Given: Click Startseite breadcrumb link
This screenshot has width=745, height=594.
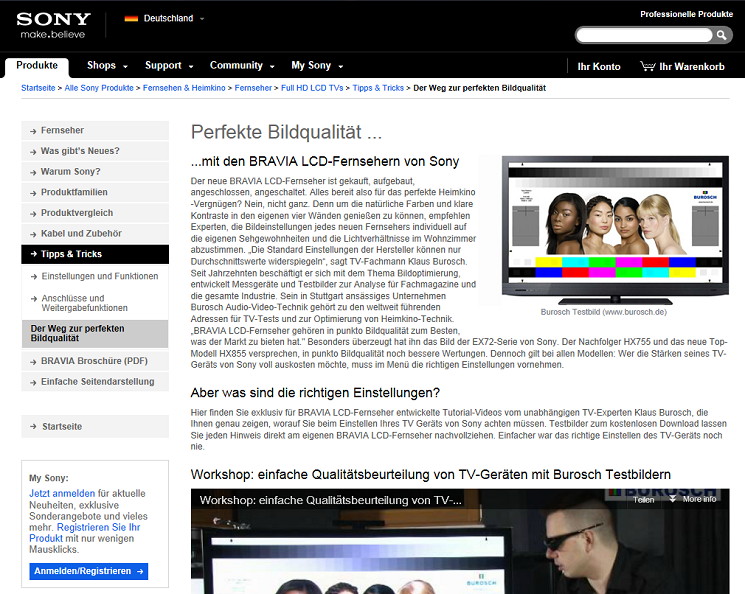Looking at the screenshot, I should (38, 88).
